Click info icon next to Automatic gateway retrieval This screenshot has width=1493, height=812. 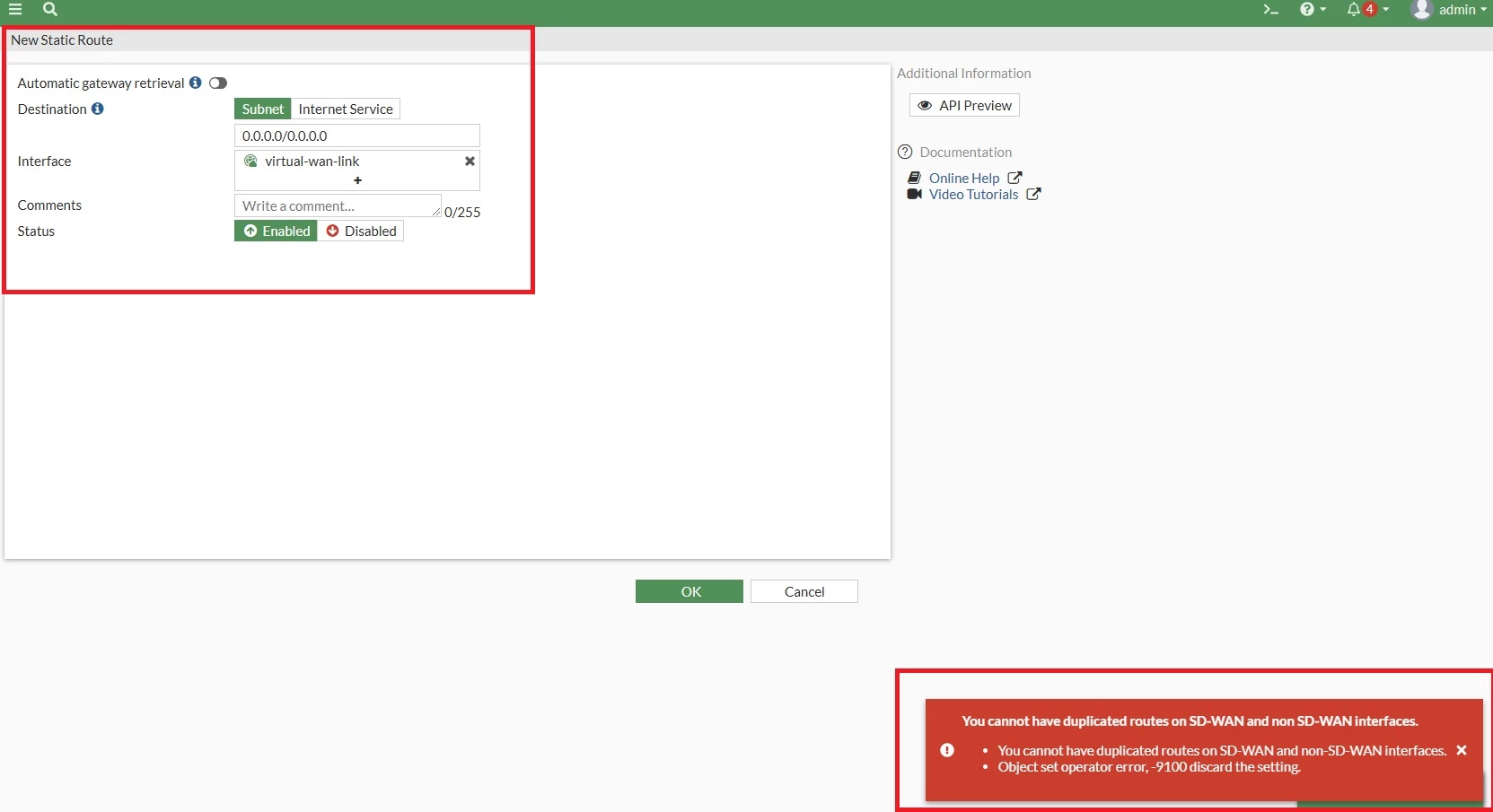pos(195,83)
